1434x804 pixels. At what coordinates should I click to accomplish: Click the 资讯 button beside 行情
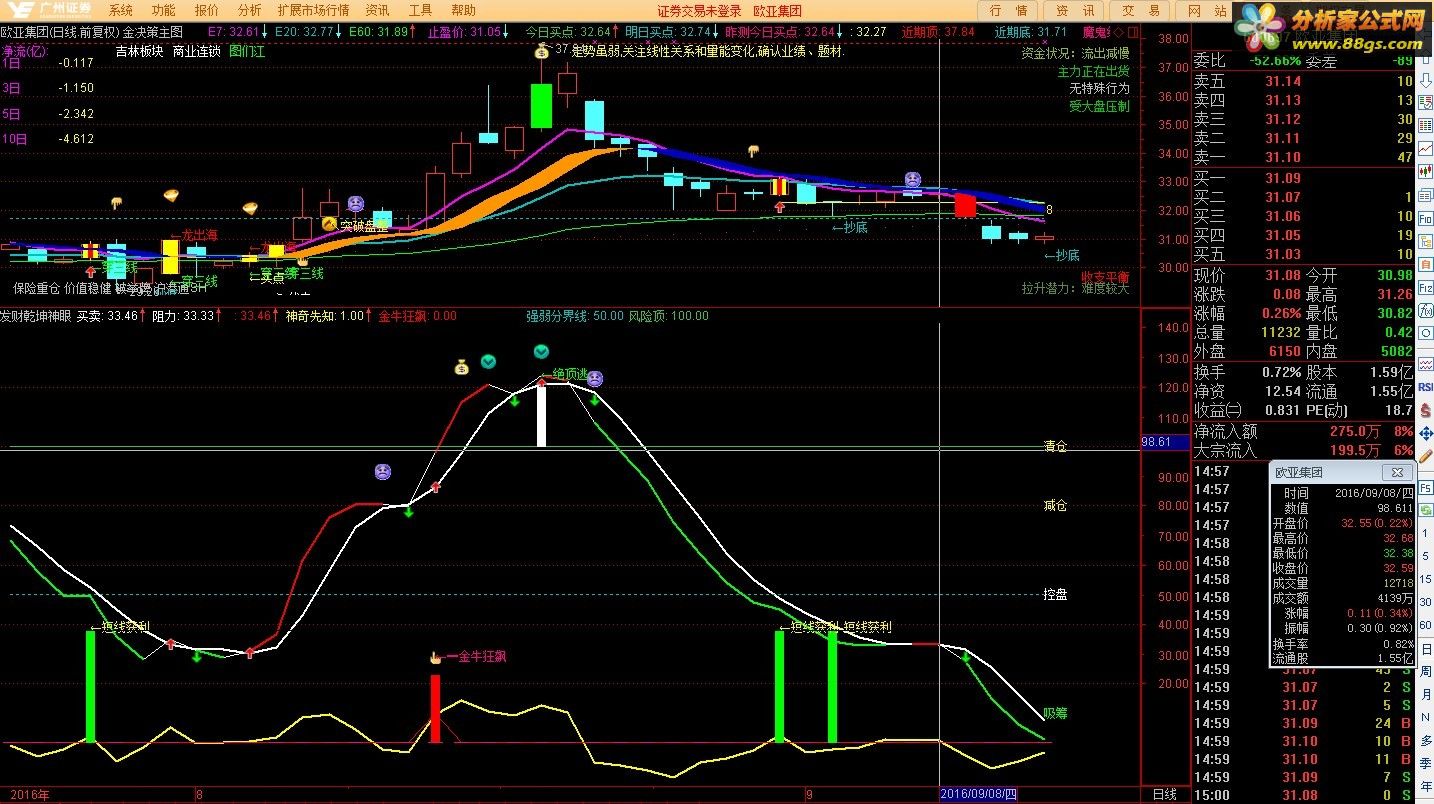pos(1075,10)
